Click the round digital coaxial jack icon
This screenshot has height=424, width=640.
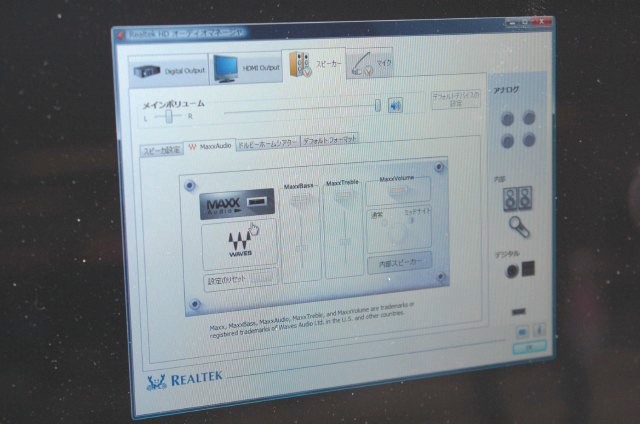(x=512, y=271)
